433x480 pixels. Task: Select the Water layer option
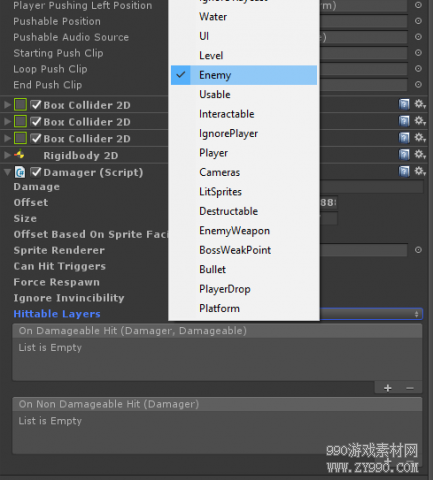244,17
